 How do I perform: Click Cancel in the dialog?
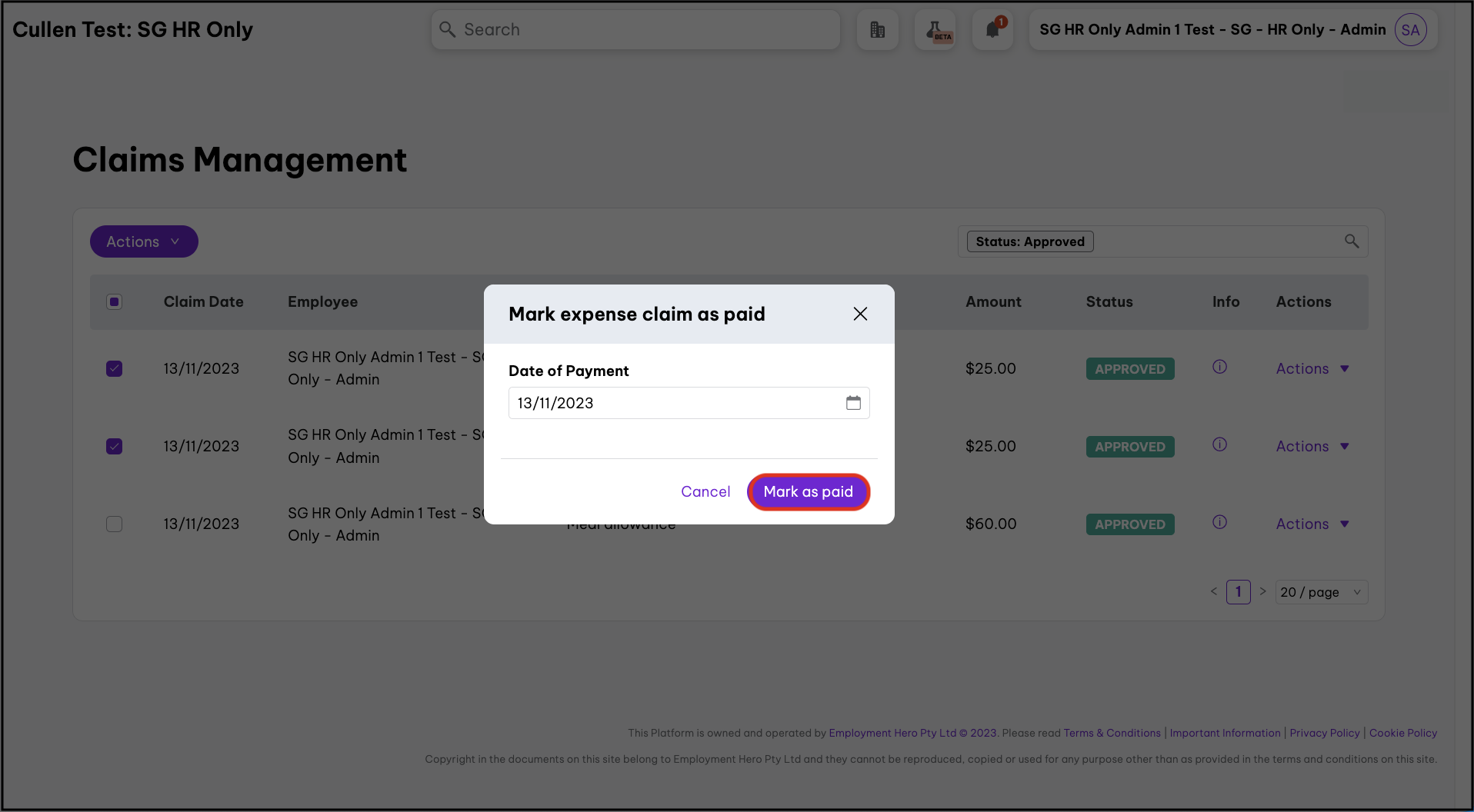(705, 491)
